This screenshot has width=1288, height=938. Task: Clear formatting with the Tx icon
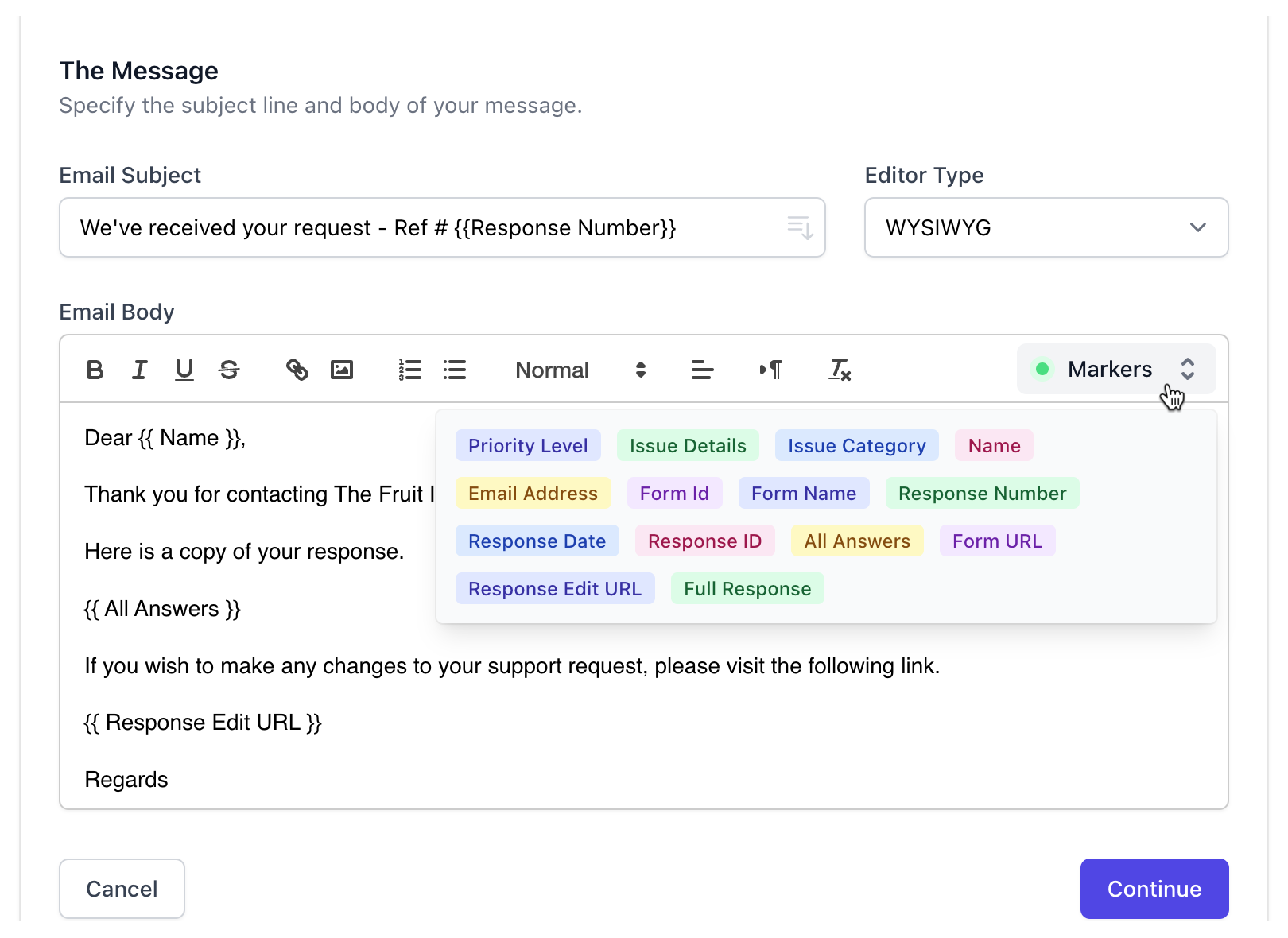tap(840, 370)
